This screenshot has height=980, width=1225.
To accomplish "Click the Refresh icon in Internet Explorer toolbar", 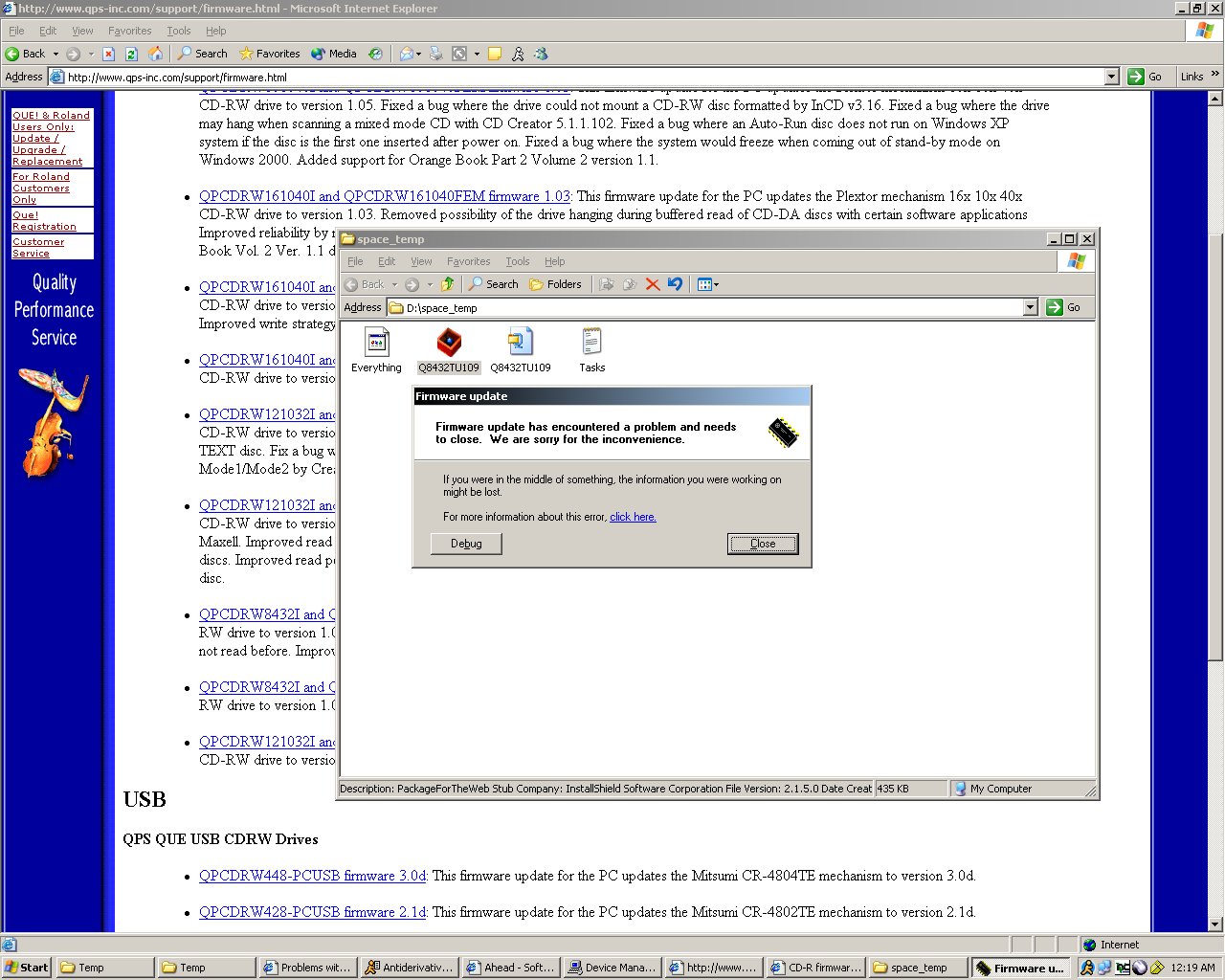I will [131, 54].
